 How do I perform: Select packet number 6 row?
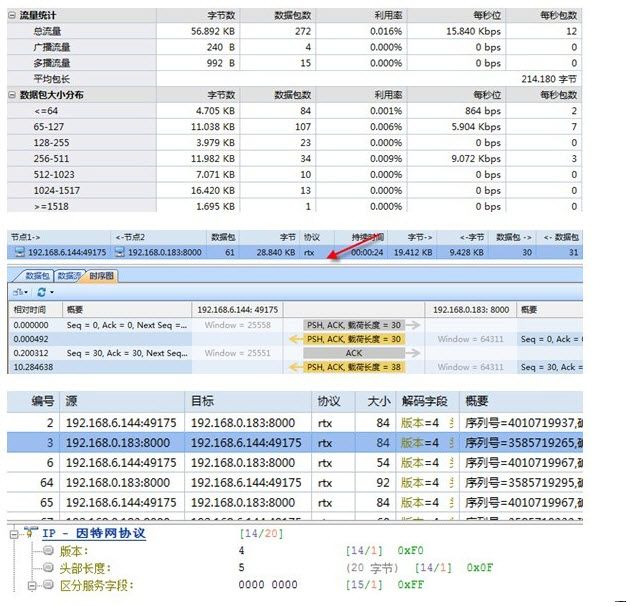[295, 463]
